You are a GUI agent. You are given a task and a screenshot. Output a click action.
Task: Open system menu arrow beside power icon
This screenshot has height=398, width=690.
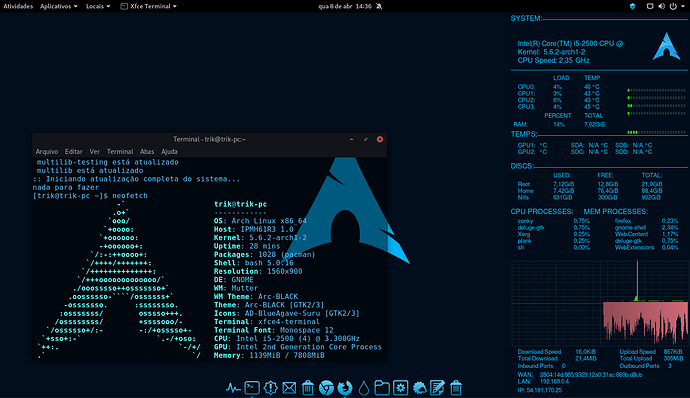tap(683, 6)
